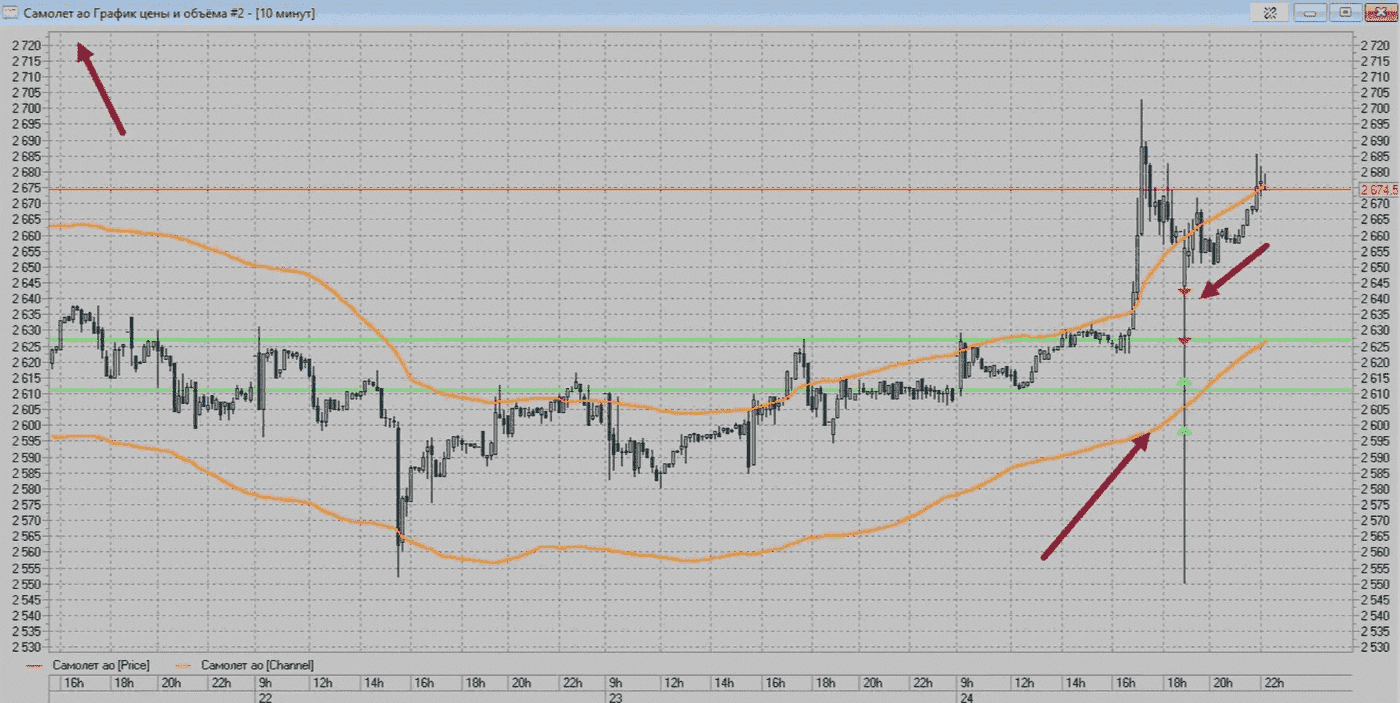The image size is (1400, 703).
Task: Click the 2 530 label on the left price axis
Action: pos(28,647)
